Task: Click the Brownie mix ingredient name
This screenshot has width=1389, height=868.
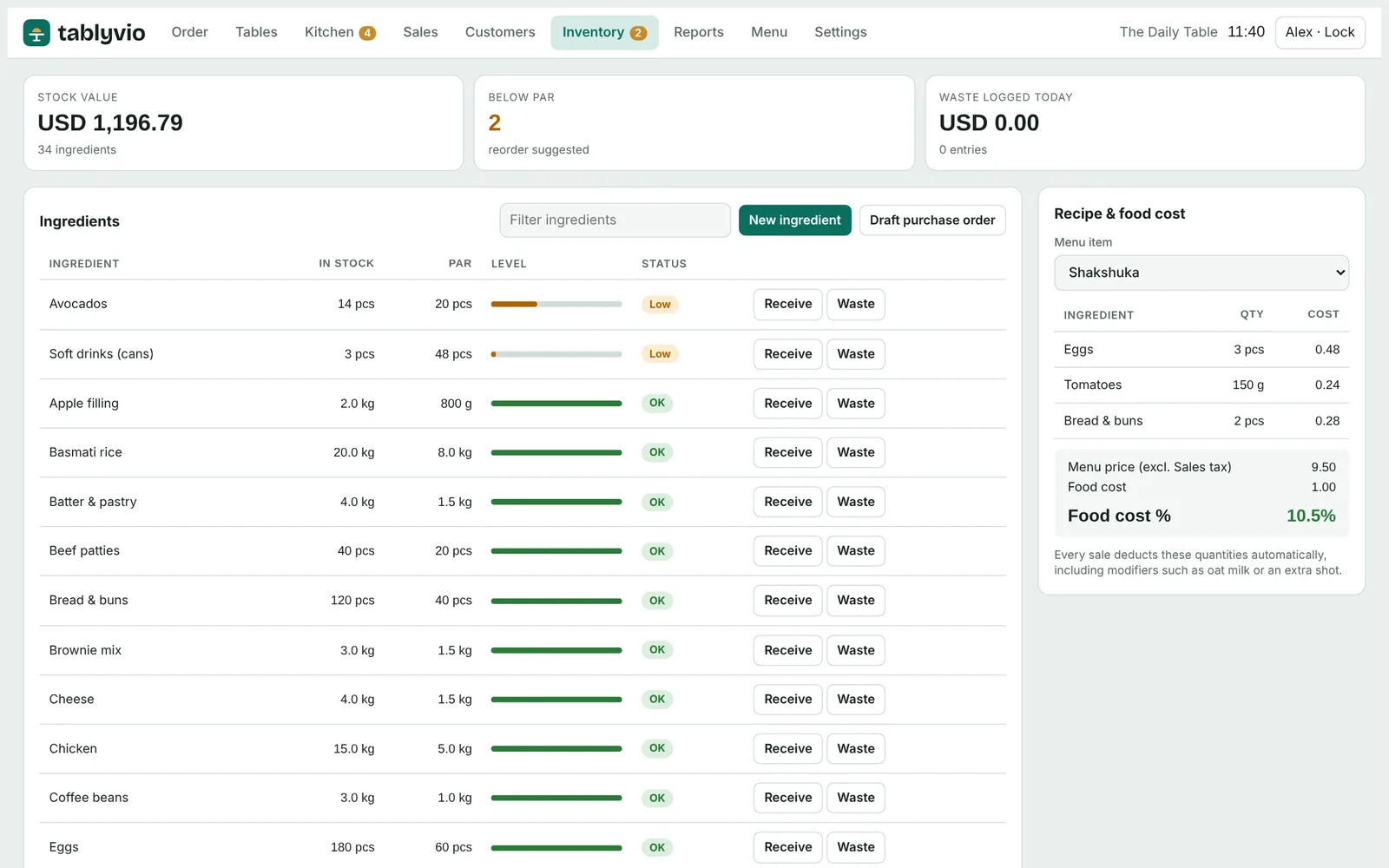Action: tap(85, 650)
